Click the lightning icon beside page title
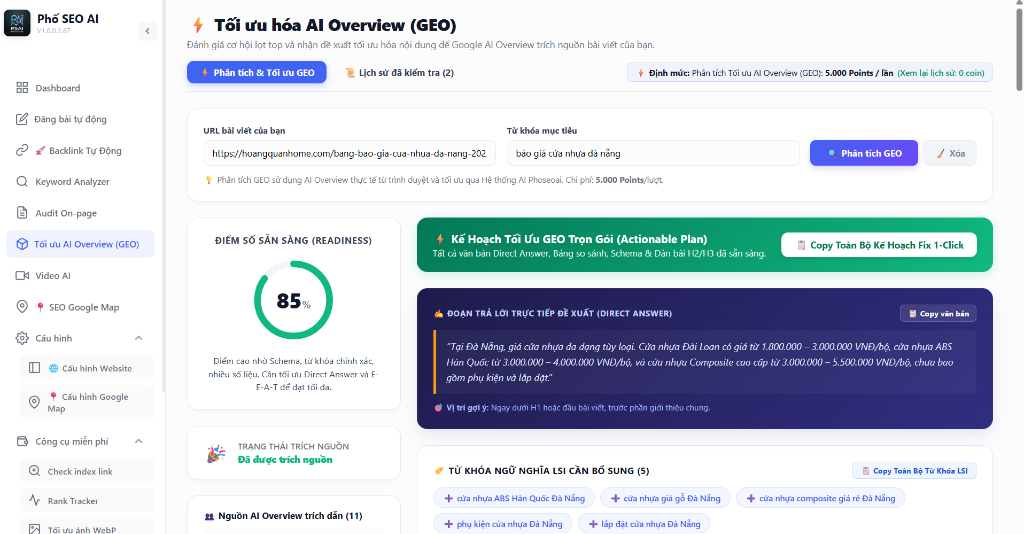This screenshot has height=534, width=1024. (198, 25)
